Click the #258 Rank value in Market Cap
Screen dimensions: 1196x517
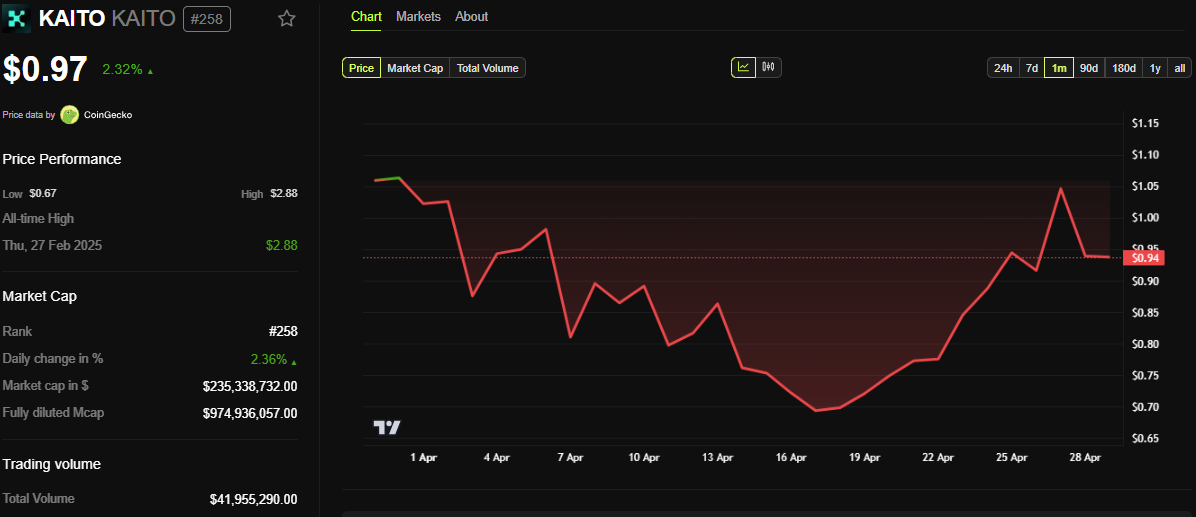pyautogui.click(x=281, y=331)
